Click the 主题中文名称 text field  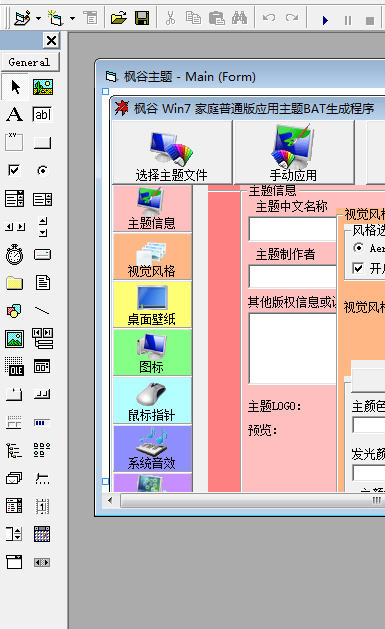292,229
